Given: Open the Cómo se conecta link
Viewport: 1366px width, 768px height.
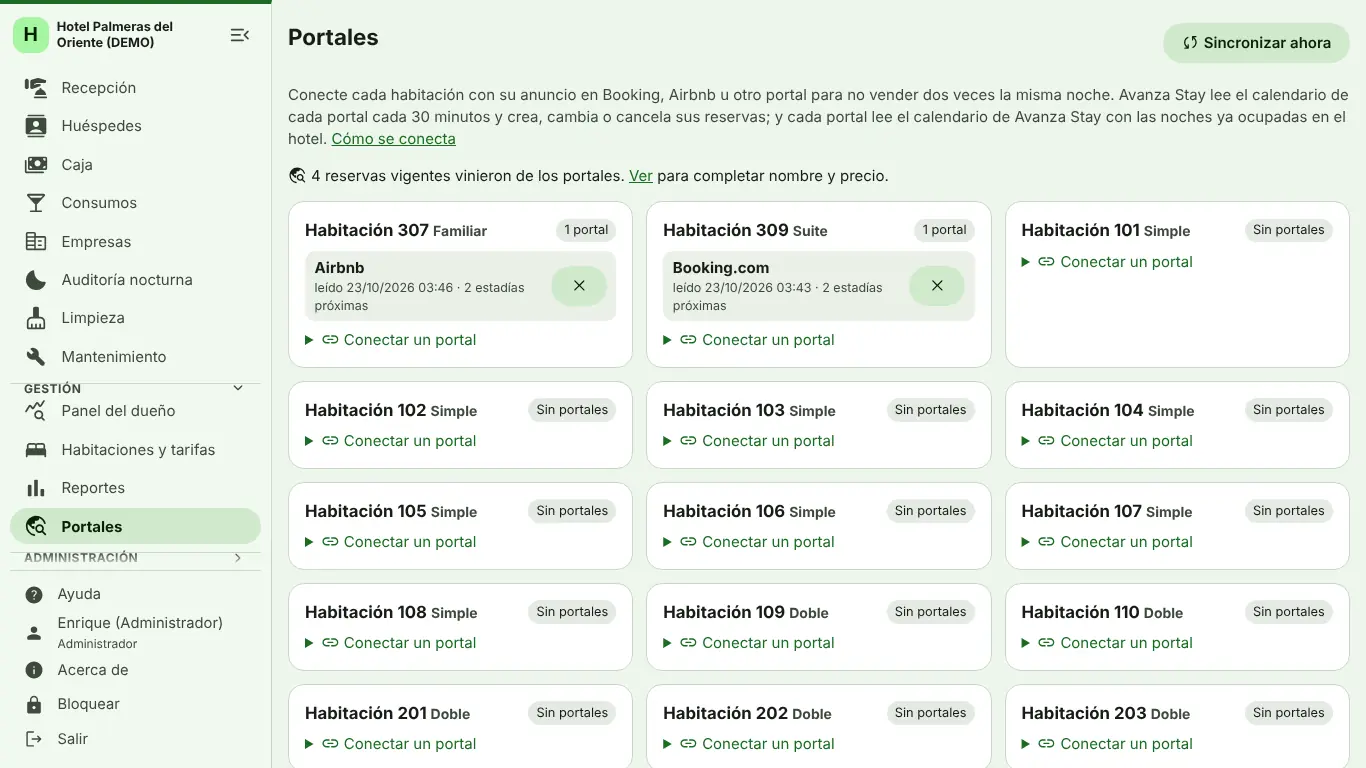Looking at the screenshot, I should (393, 139).
